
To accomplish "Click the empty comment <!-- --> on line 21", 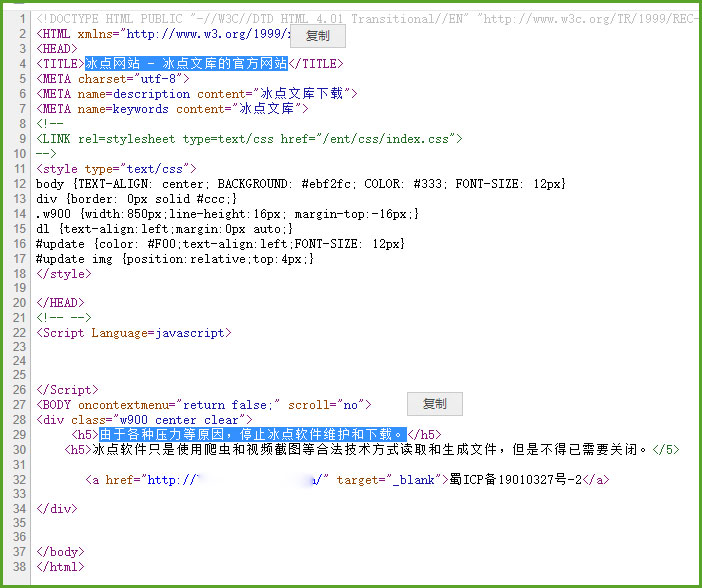I will 64,318.
